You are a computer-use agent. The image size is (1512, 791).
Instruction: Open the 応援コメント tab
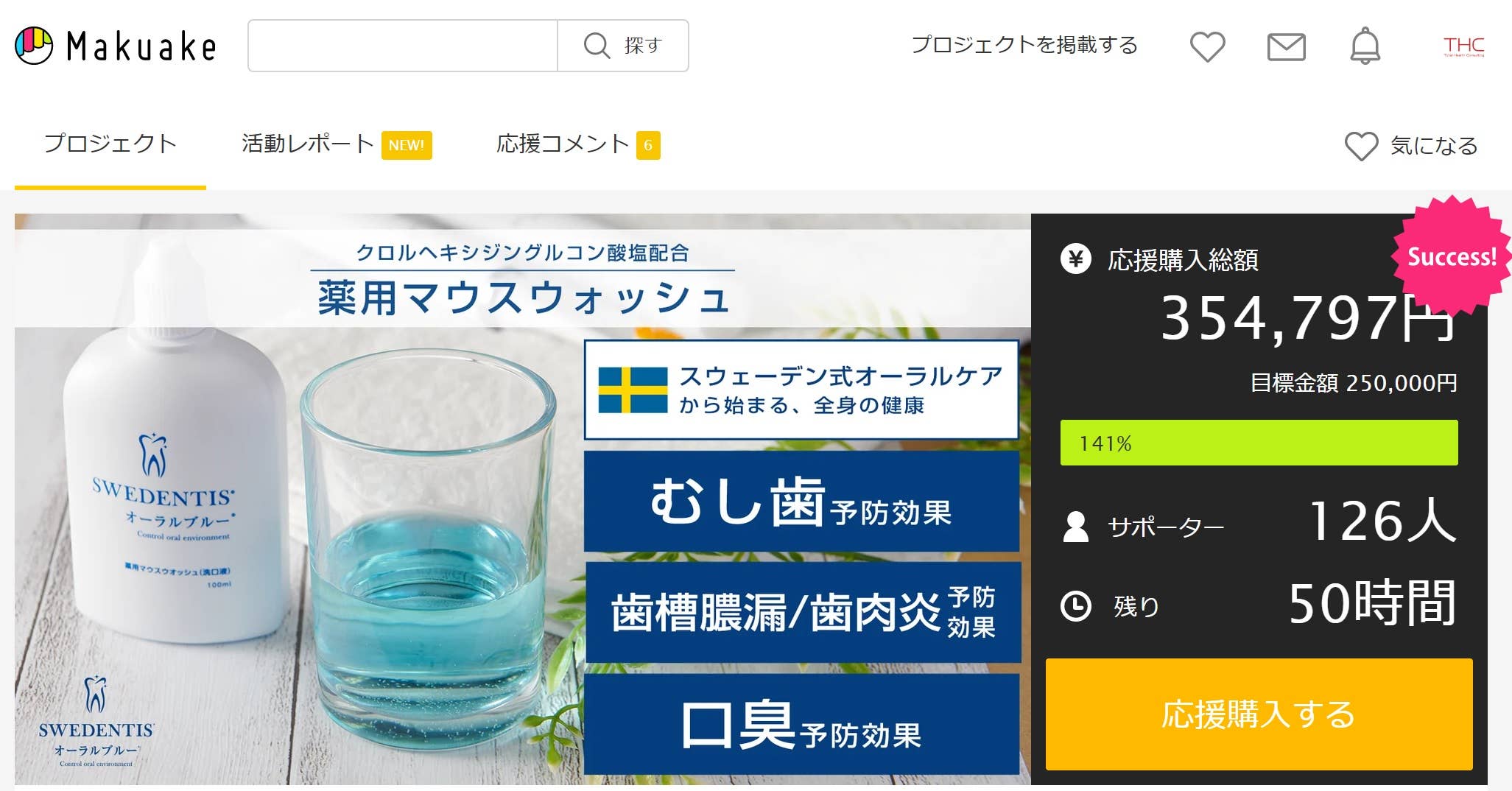[578, 144]
